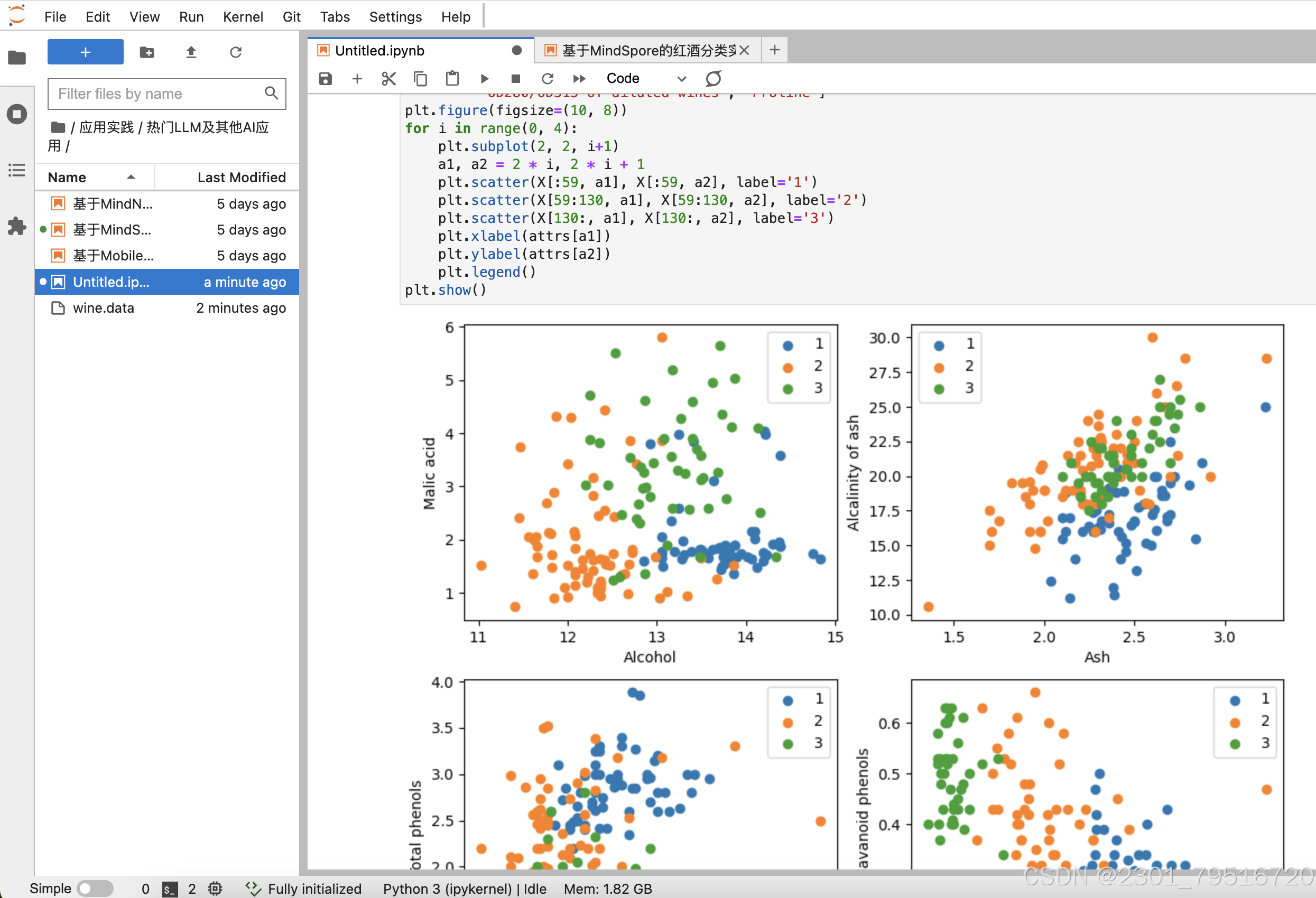The height and width of the screenshot is (898, 1316).
Task: Open wine.data file in browser
Action: tap(104, 308)
